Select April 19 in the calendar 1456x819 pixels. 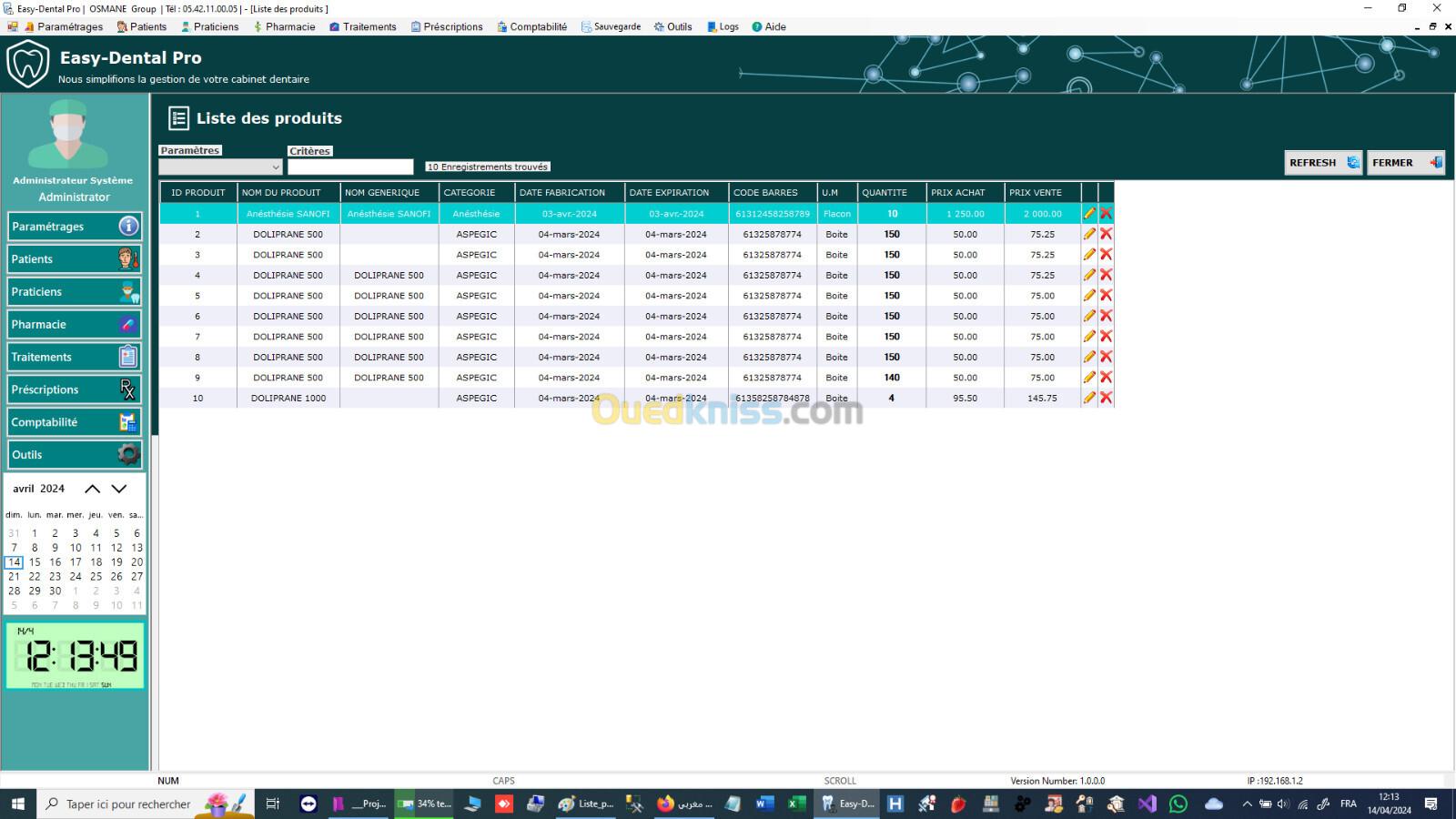pos(116,562)
